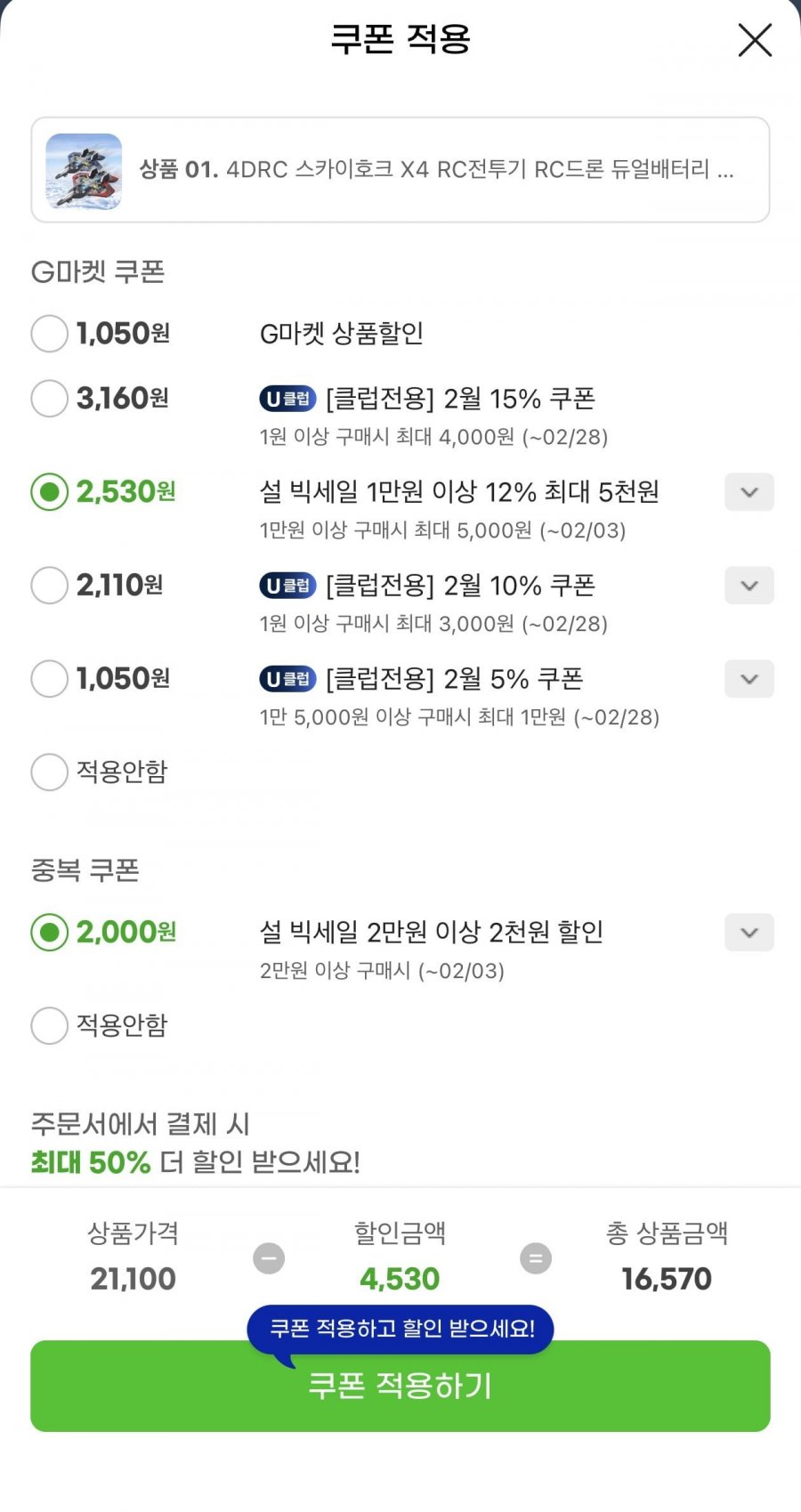Screen dimensions: 801x1512
Task: Choose the 2,110원 club 10% coupon
Action: (x=50, y=586)
